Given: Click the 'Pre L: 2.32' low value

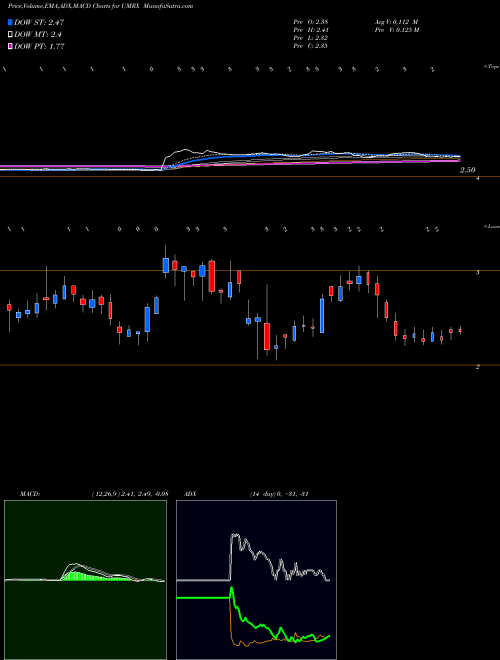Looking at the screenshot, I should click(311, 38).
